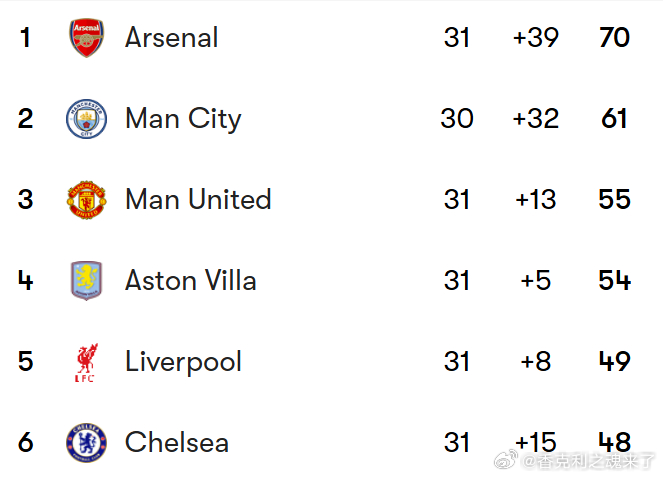Click Liverpool's position number 5
Image resolution: width=663 pixels, height=477 pixels.
(x=25, y=362)
